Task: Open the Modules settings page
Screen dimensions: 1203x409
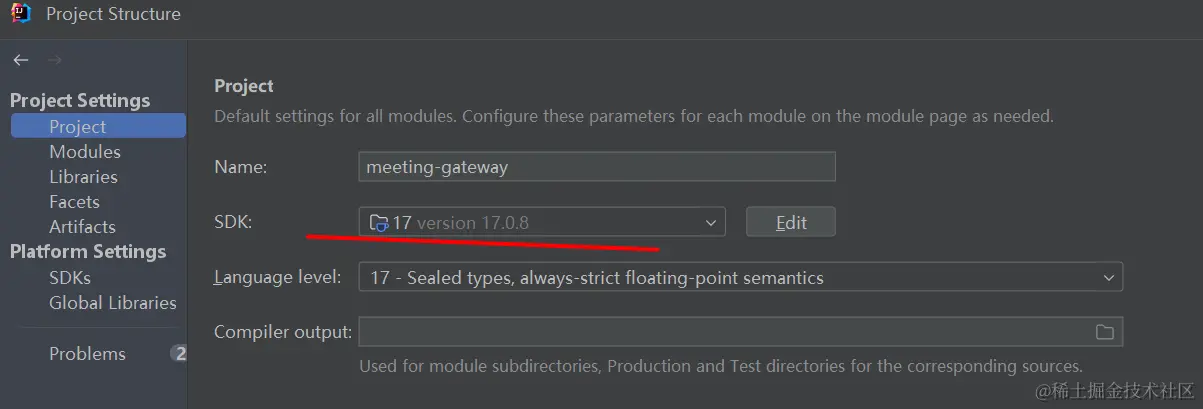Action: [x=85, y=151]
